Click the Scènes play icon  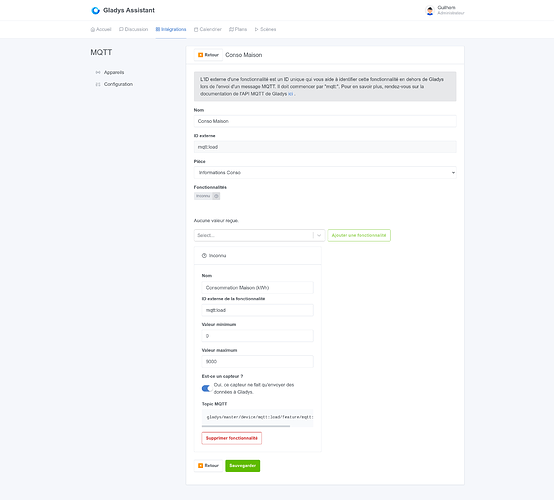257,29
